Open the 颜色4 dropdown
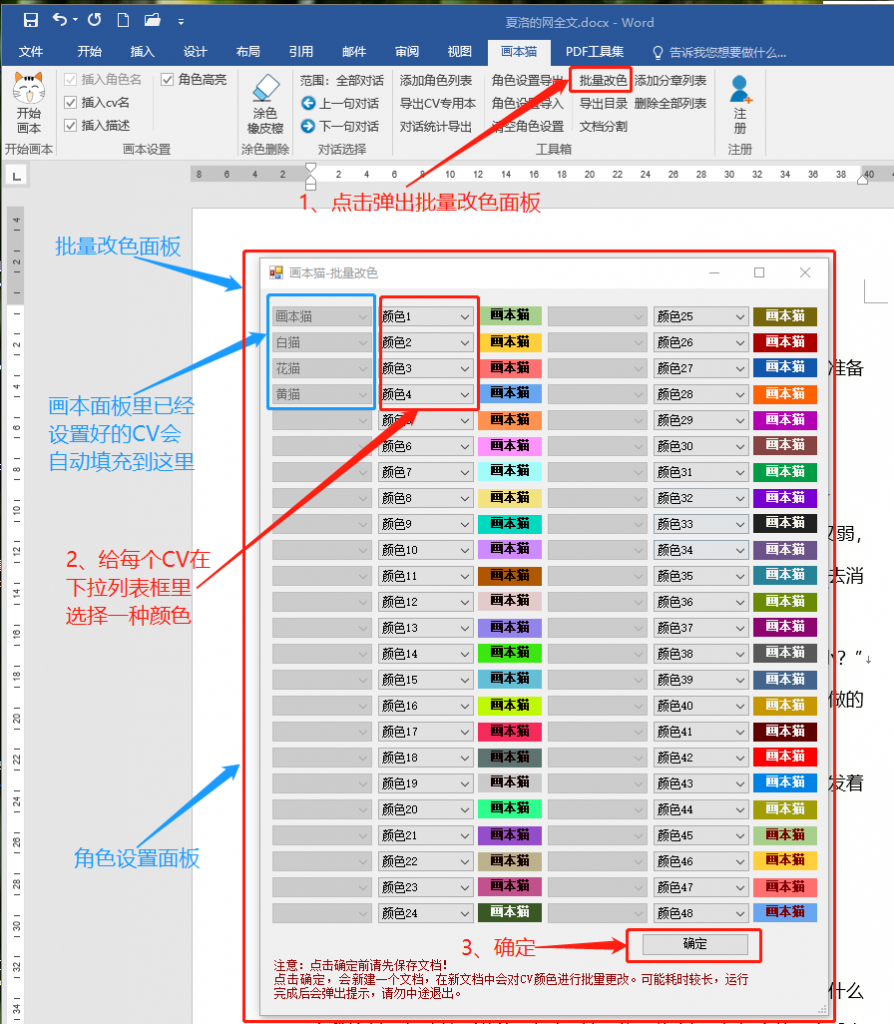This screenshot has width=894, height=1024. (x=426, y=394)
